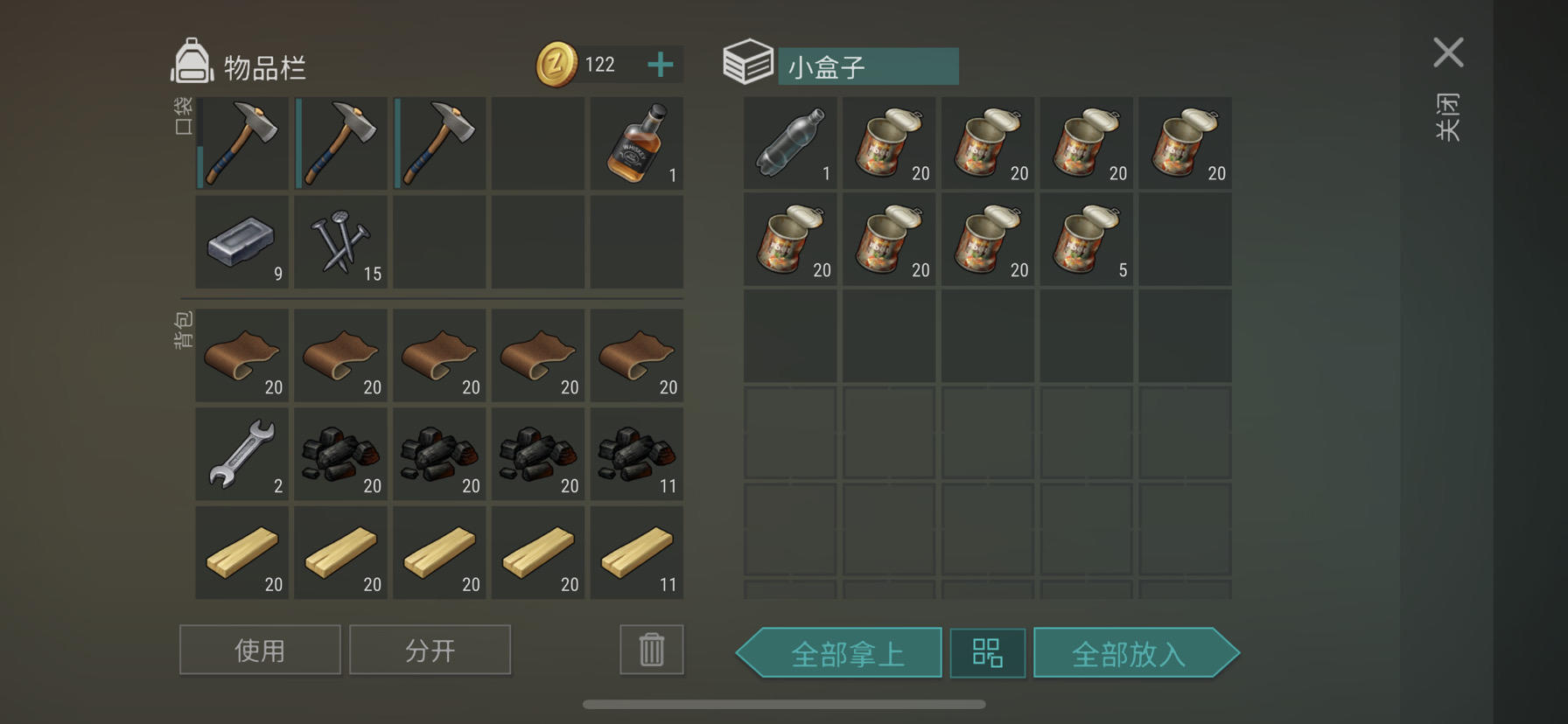The image size is (1568, 724).
Task: Select the coal stack showing 11
Action: 637,454
